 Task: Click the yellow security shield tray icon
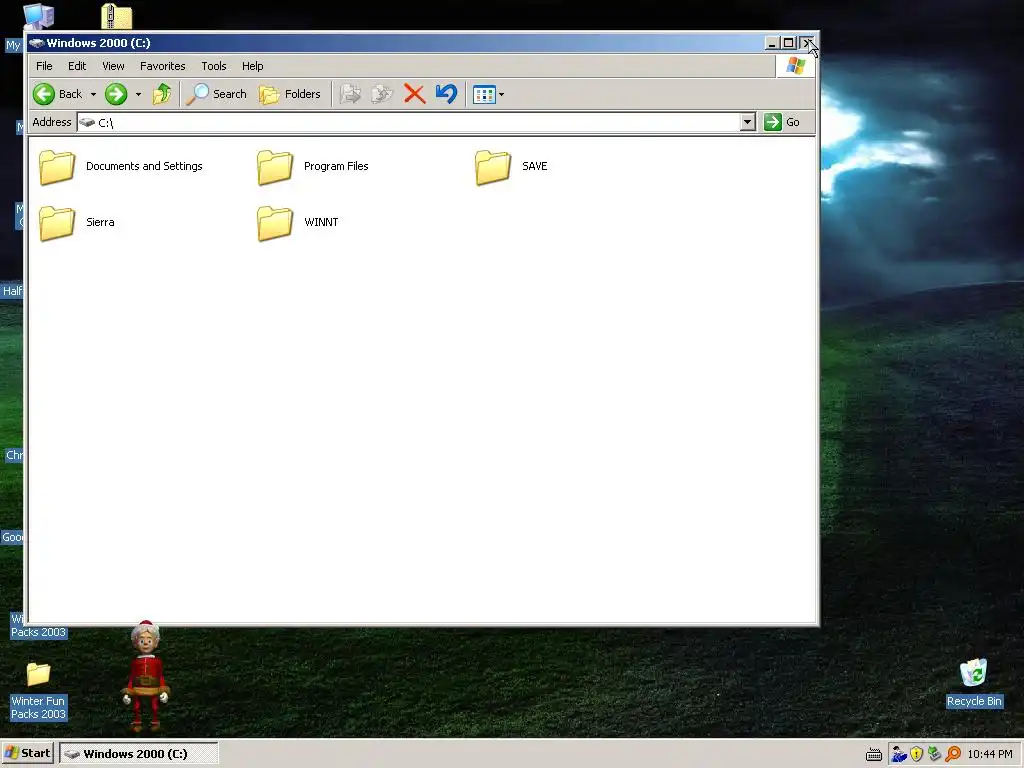pos(917,754)
